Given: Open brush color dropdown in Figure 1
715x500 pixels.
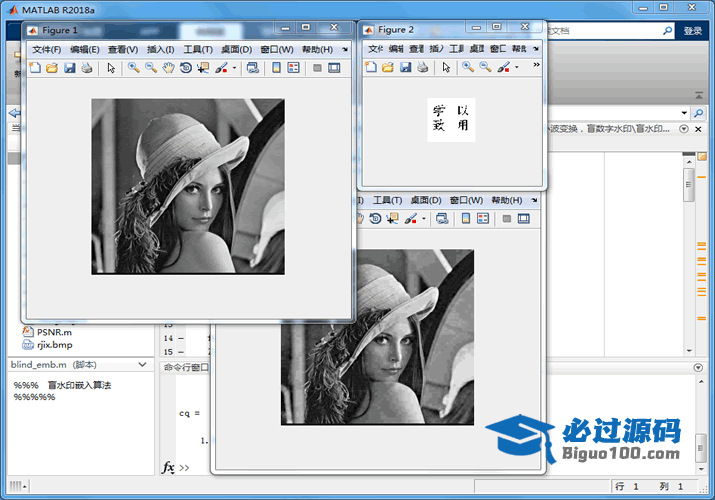Looking at the screenshot, I should (x=234, y=68).
